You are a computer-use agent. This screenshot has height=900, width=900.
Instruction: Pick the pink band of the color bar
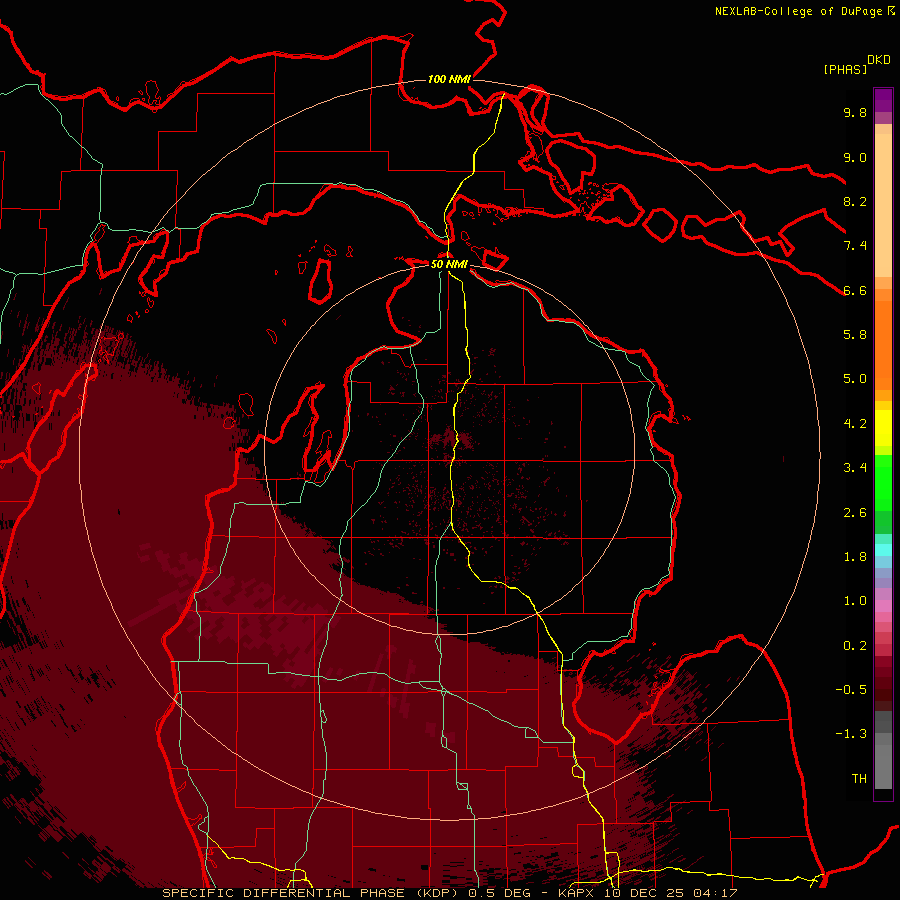[883, 606]
